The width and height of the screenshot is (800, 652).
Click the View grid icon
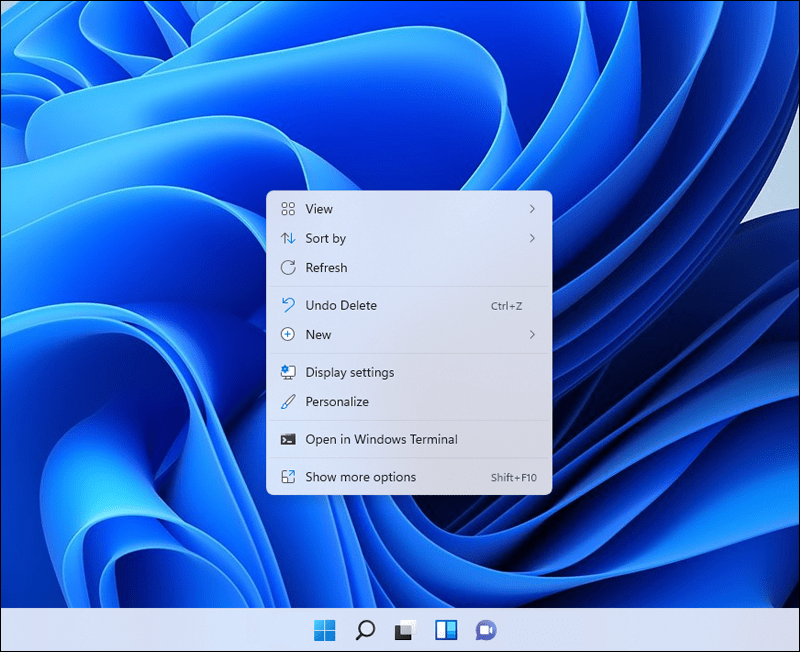pyautogui.click(x=288, y=209)
